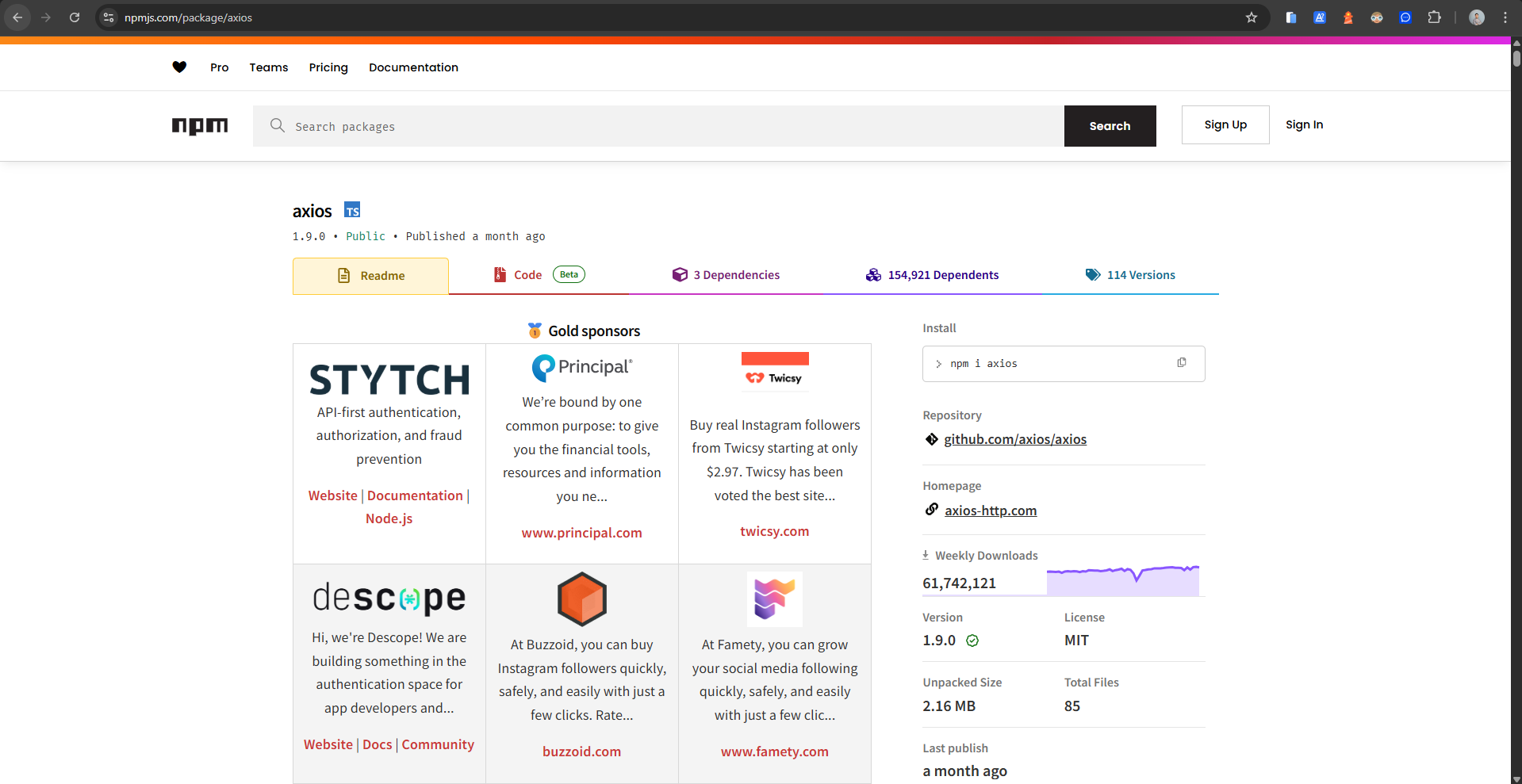Open the 114 Versions tab

click(1130, 275)
